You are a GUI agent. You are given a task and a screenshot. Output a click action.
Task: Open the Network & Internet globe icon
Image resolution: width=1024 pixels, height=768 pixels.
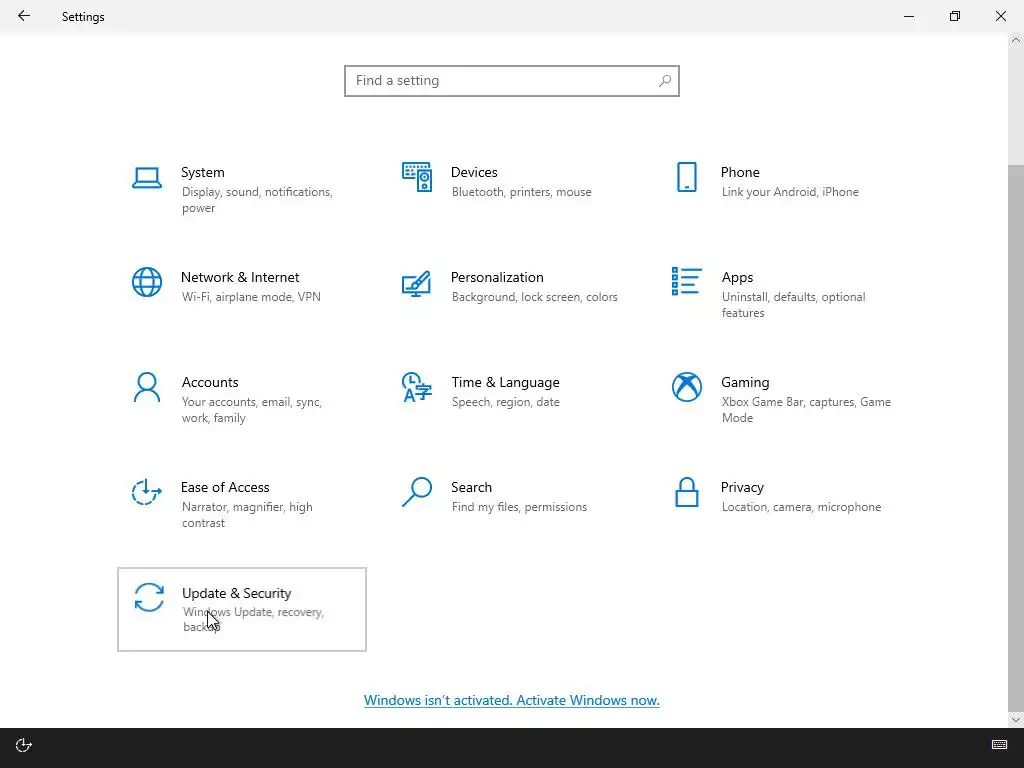point(147,282)
